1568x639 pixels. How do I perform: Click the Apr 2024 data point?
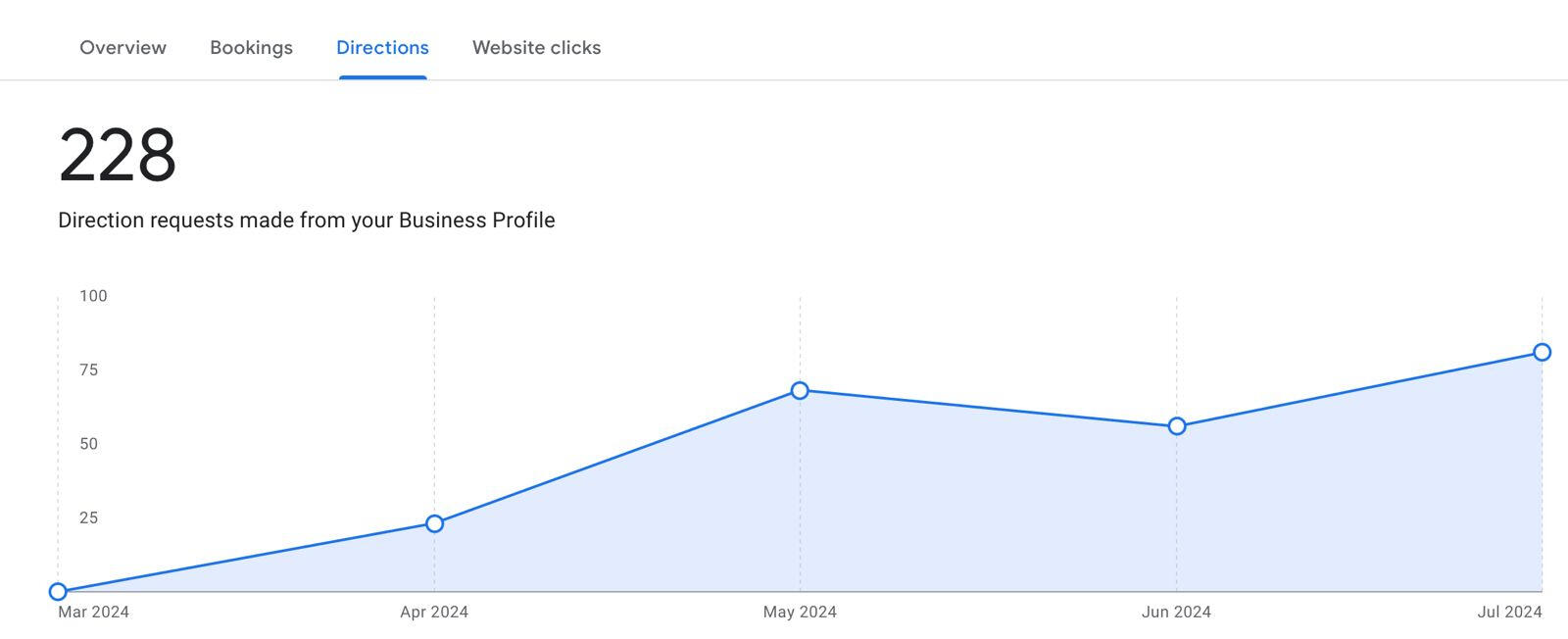point(434,523)
